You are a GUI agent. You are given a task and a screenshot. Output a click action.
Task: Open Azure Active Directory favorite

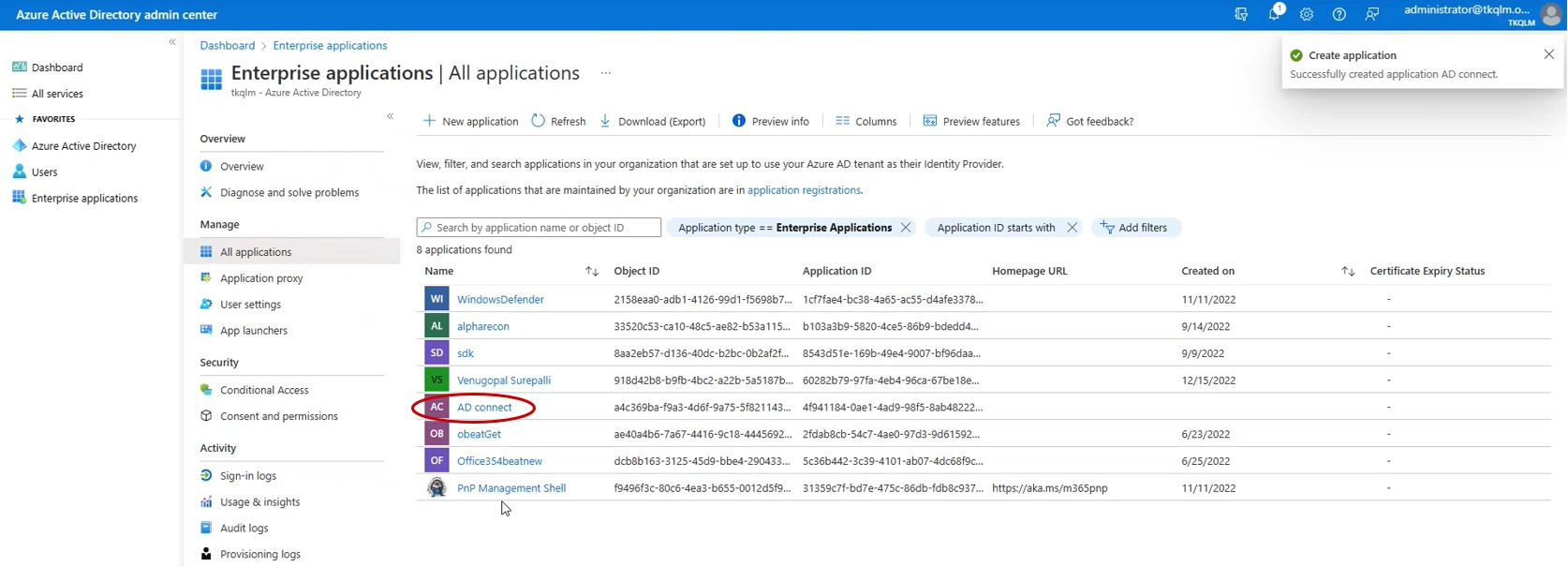tap(83, 146)
